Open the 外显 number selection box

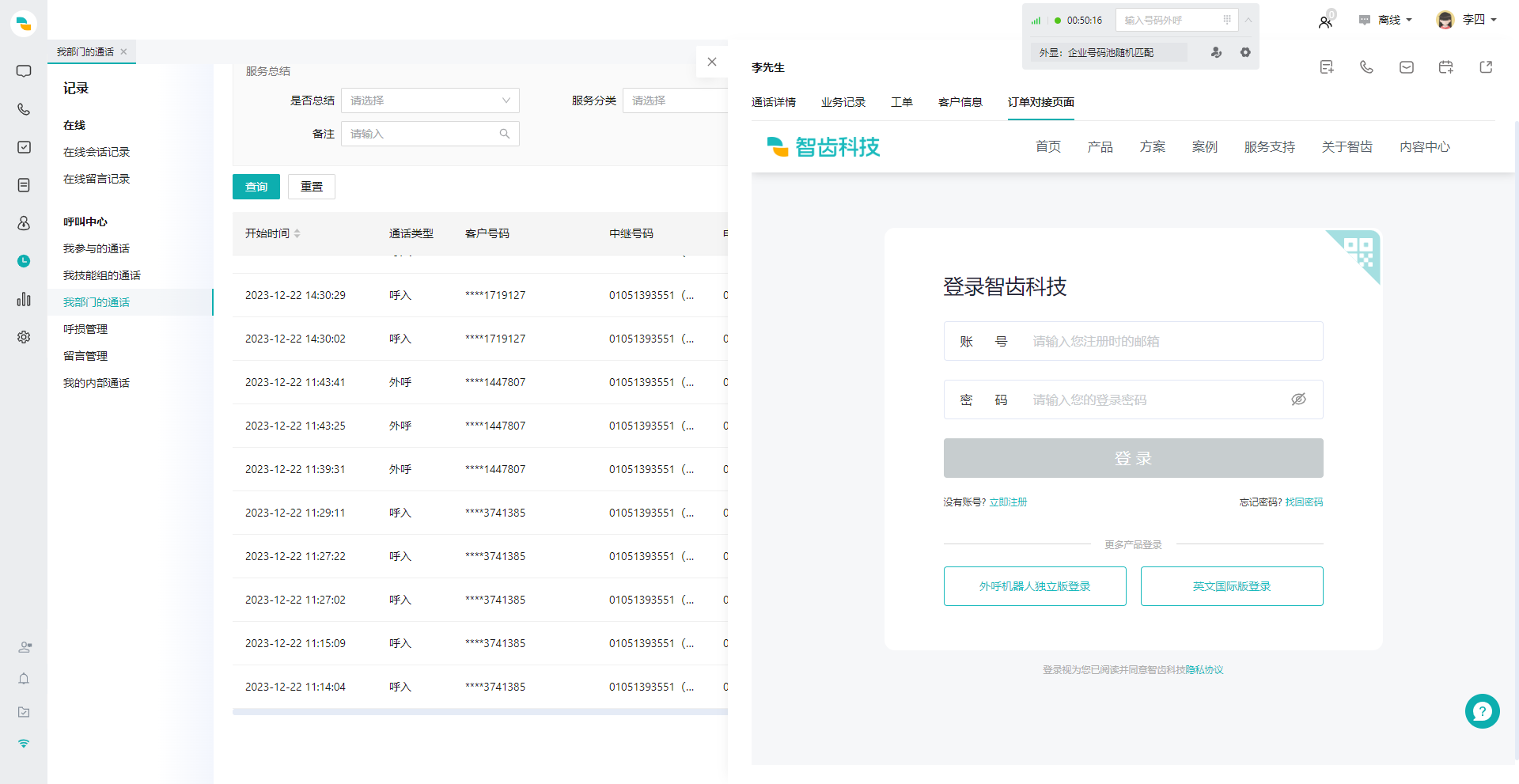coord(1108,52)
